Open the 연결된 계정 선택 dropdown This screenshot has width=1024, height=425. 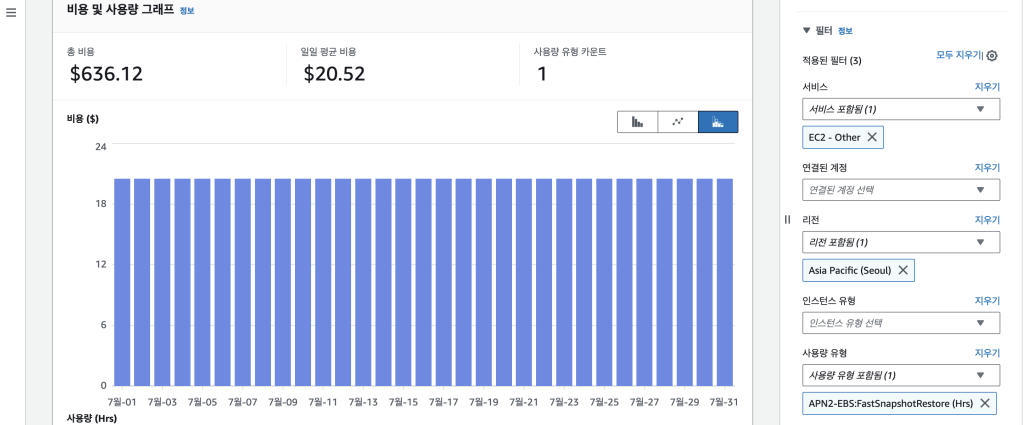point(901,190)
